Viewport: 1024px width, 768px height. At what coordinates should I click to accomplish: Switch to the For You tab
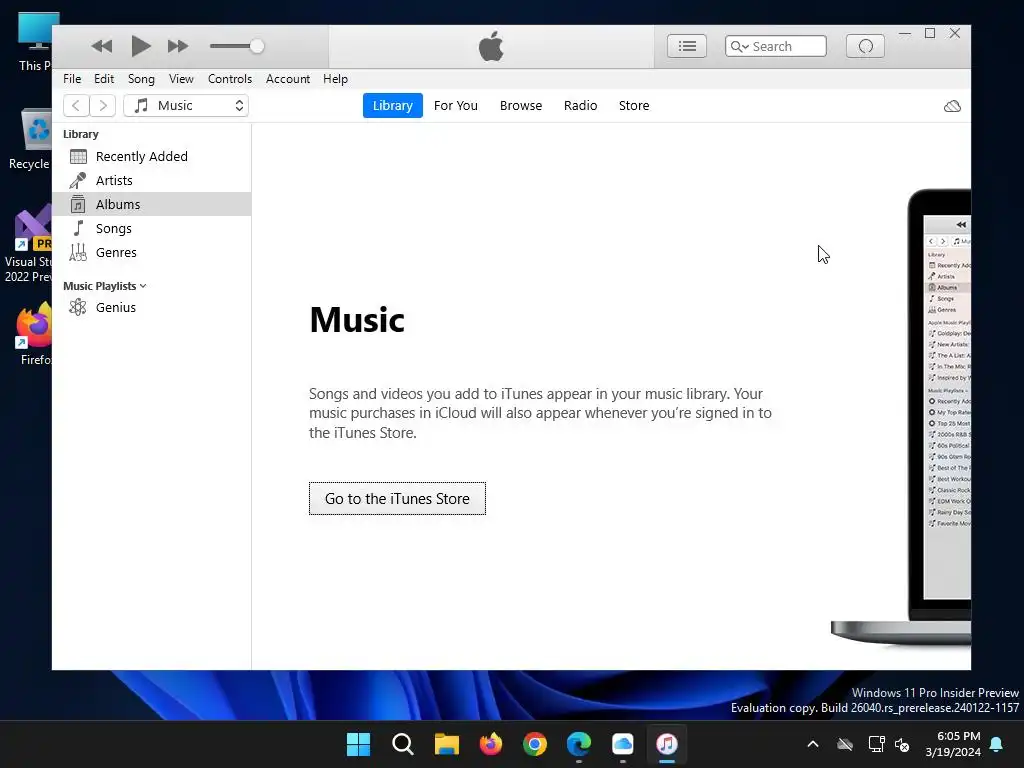[456, 106]
